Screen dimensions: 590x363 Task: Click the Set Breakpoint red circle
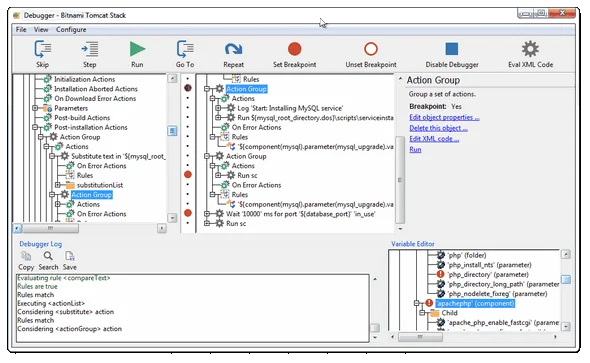click(295, 49)
